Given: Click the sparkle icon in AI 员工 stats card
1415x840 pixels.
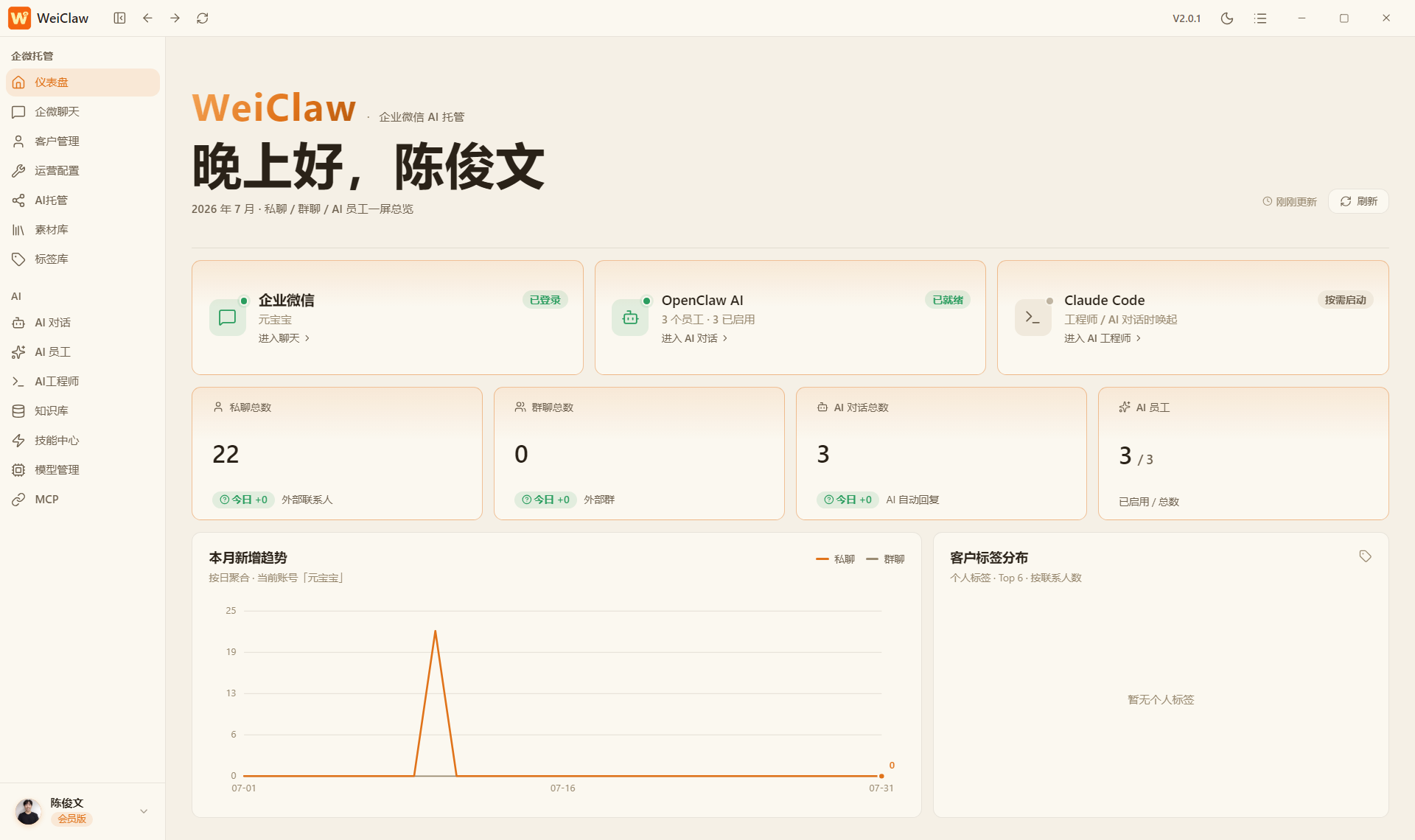Looking at the screenshot, I should tap(1125, 407).
